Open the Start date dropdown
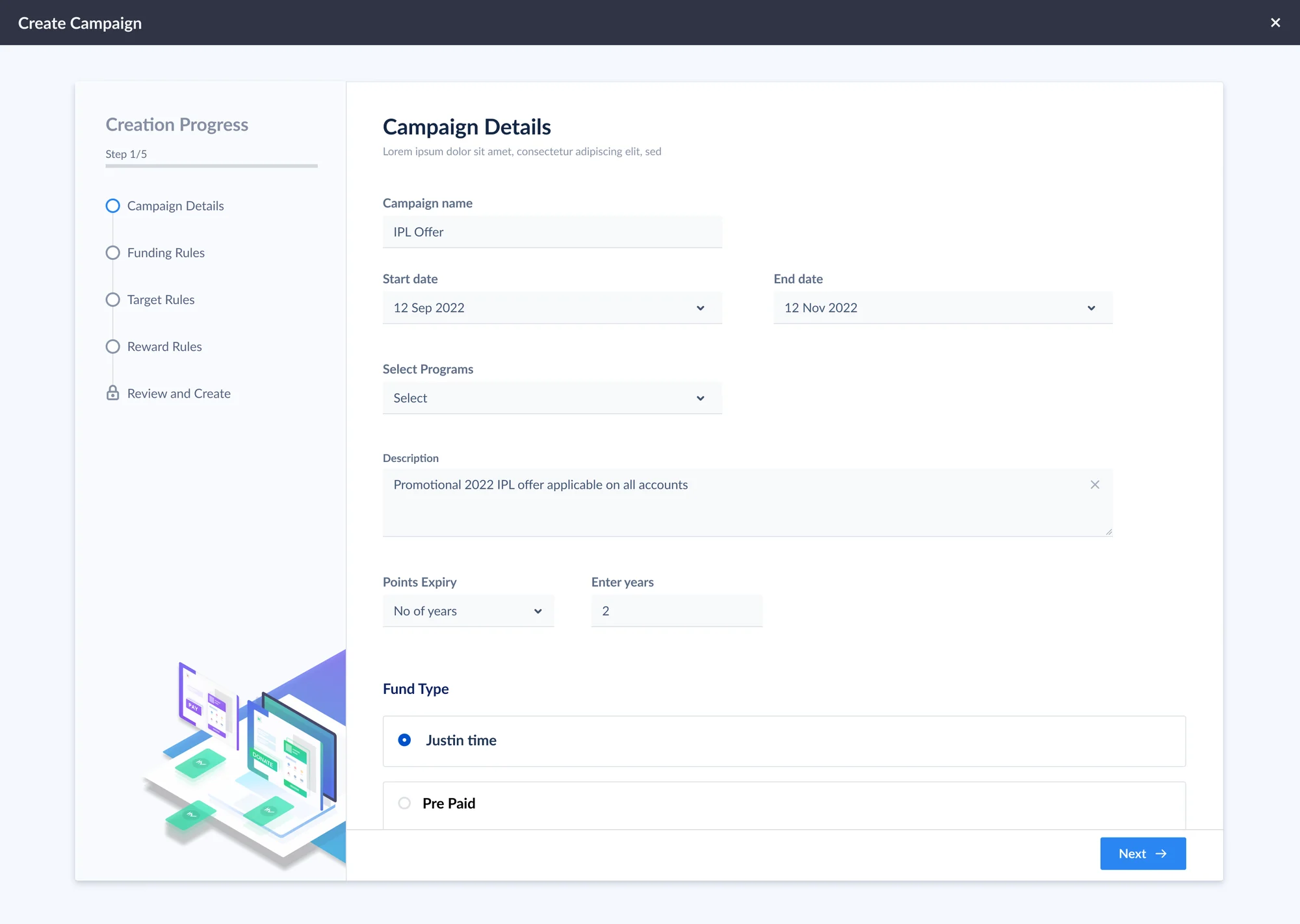 (552, 308)
